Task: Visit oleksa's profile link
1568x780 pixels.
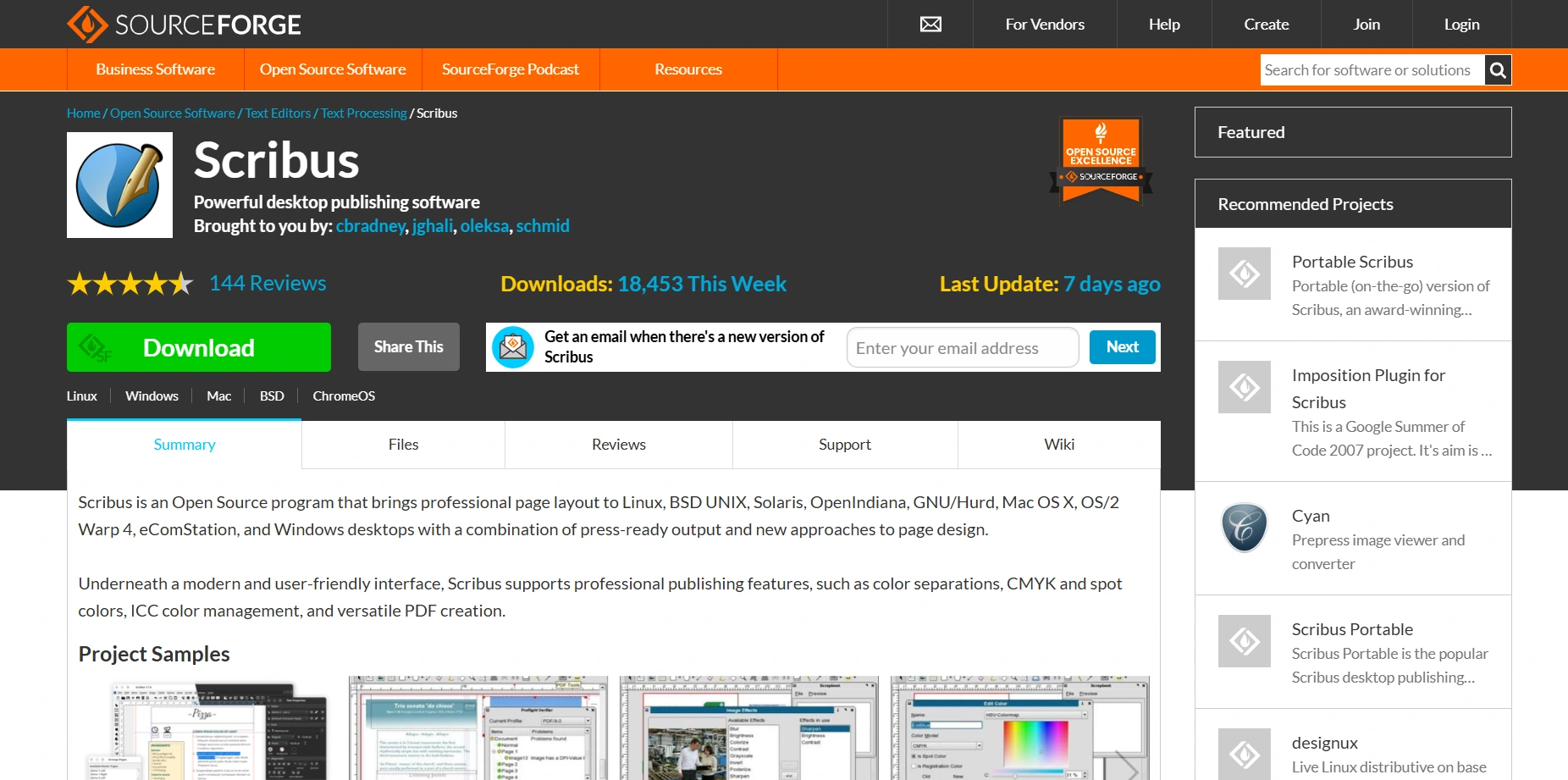Action: (x=485, y=226)
